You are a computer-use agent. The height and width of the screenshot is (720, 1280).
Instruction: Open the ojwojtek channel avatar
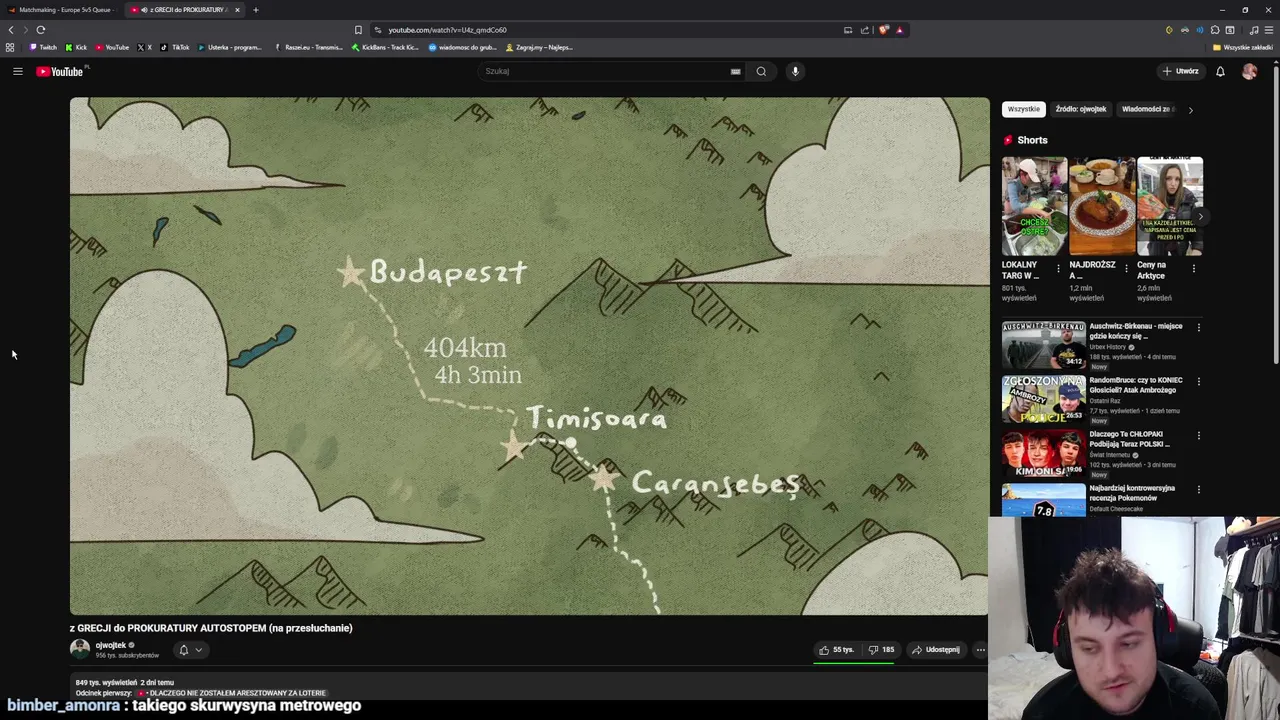80,648
